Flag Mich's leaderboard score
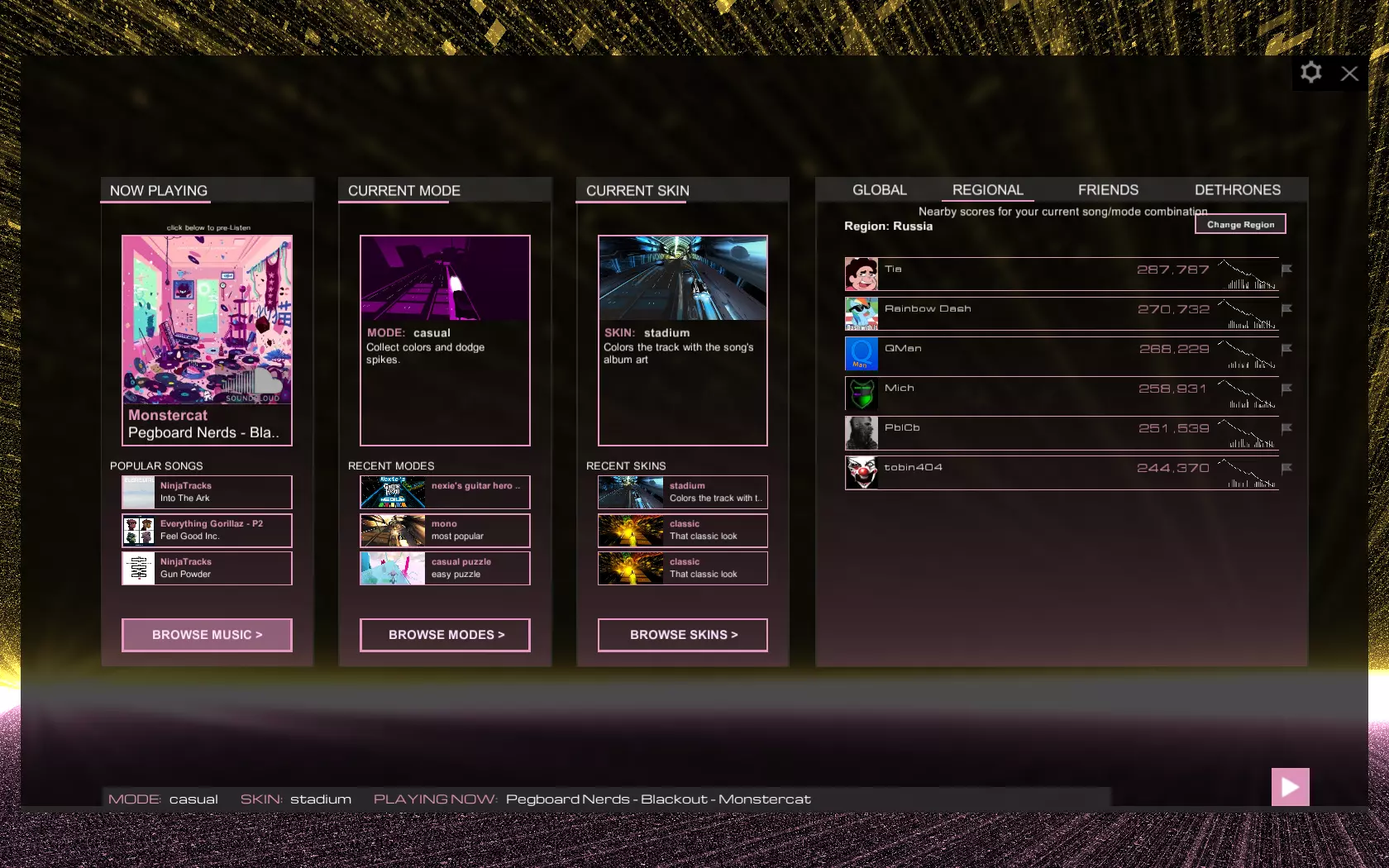1389x868 pixels. click(x=1286, y=389)
